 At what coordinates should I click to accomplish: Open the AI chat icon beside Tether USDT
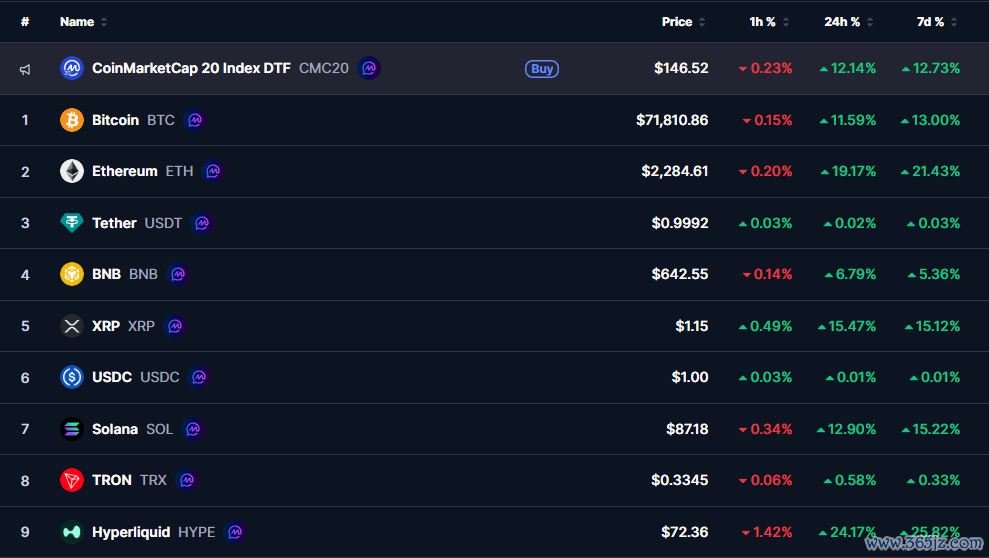(202, 223)
